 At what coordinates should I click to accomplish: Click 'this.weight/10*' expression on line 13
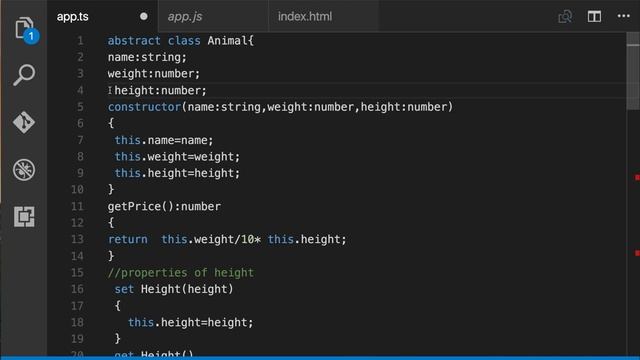point(211,240)
